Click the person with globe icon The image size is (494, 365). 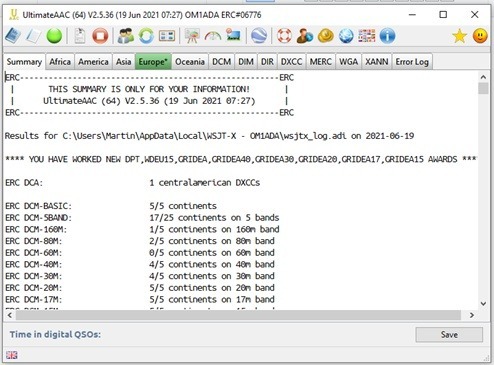(x=305, y=36)
